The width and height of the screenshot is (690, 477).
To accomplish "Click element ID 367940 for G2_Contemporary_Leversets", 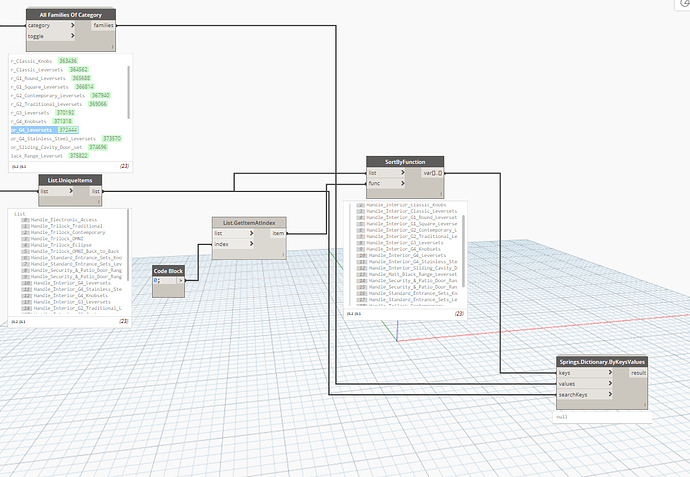I will coord(100,95).
